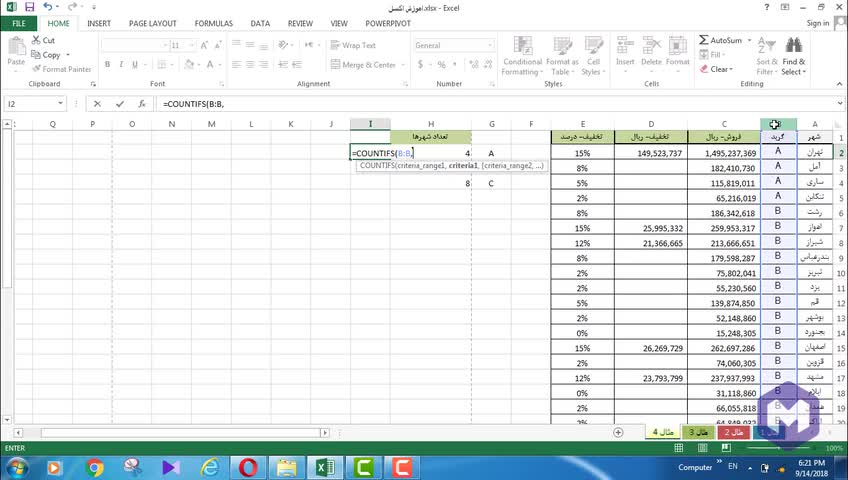The width and height of the screenshot is (848, 480).
Task: Toggle Bold formatting
Action: 107,65
